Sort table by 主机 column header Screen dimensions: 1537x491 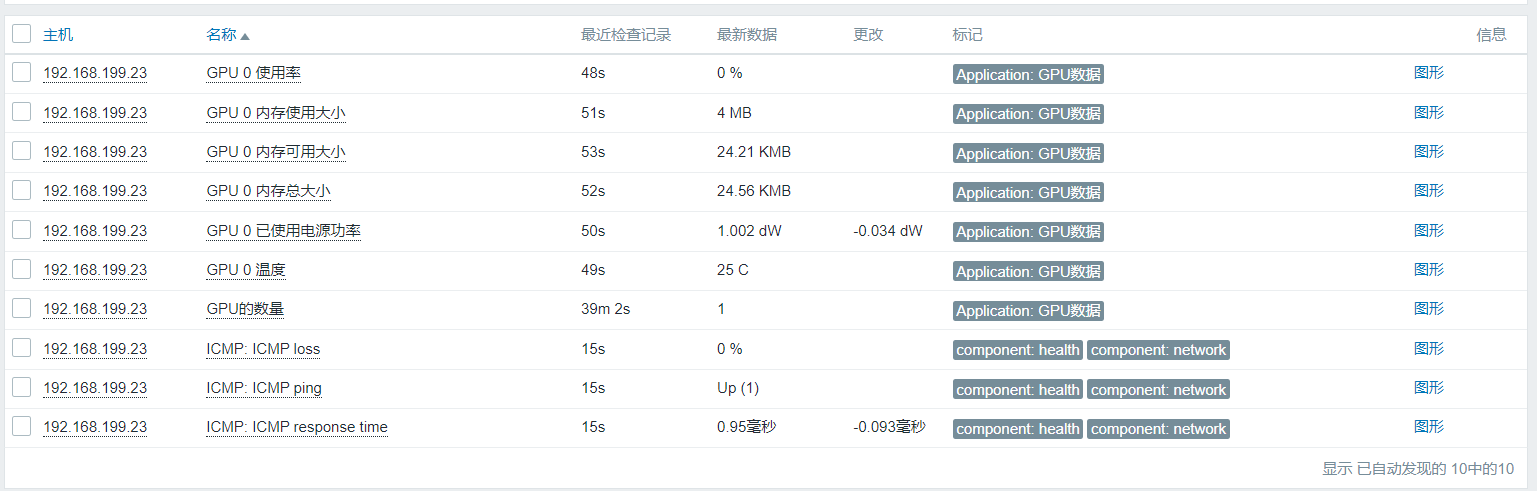pyautogui.click(x=58, y=35)
